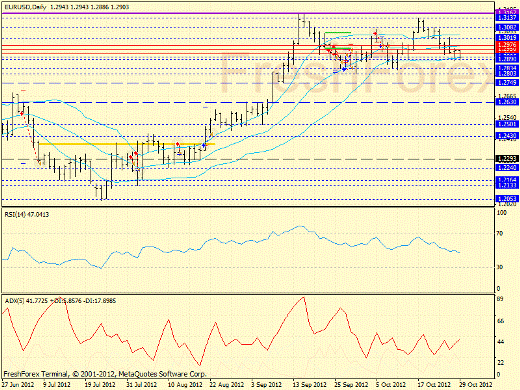Click the 31 Jul 2012 date label
The height and width of the screenshot is (390, 520).
pos(141,385)
